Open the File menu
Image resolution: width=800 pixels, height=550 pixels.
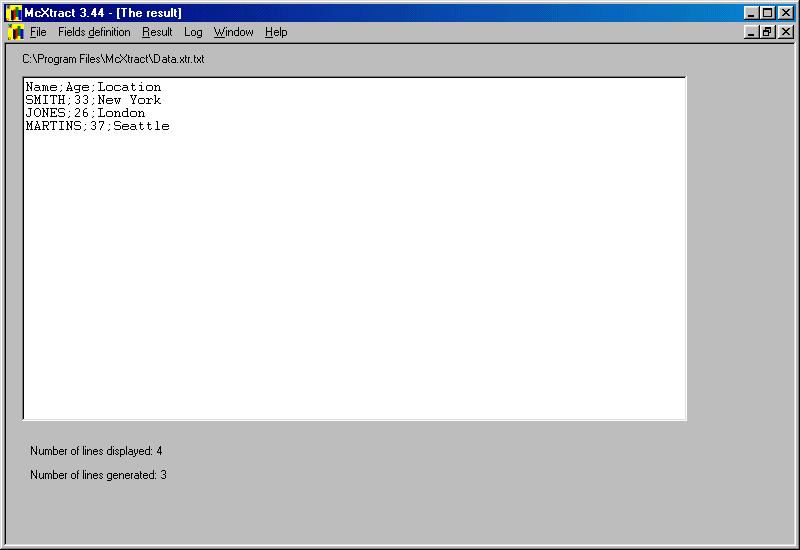tap(38, 32)
